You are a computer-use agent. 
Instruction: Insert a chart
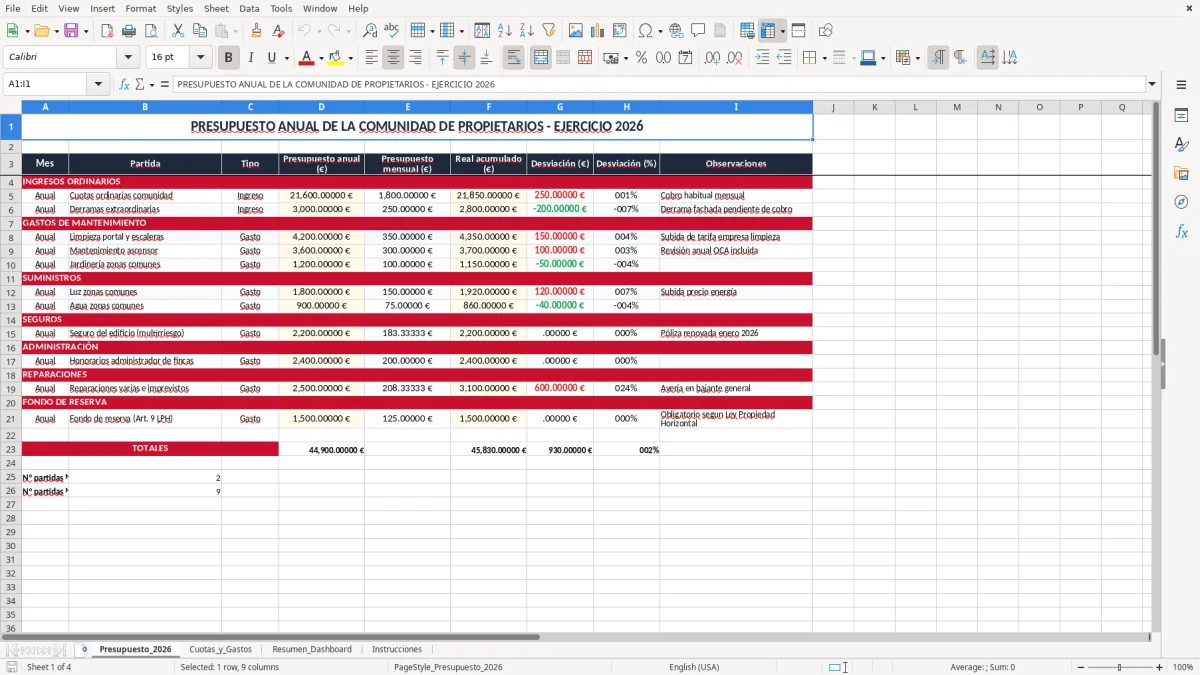(x=598, y=31)
